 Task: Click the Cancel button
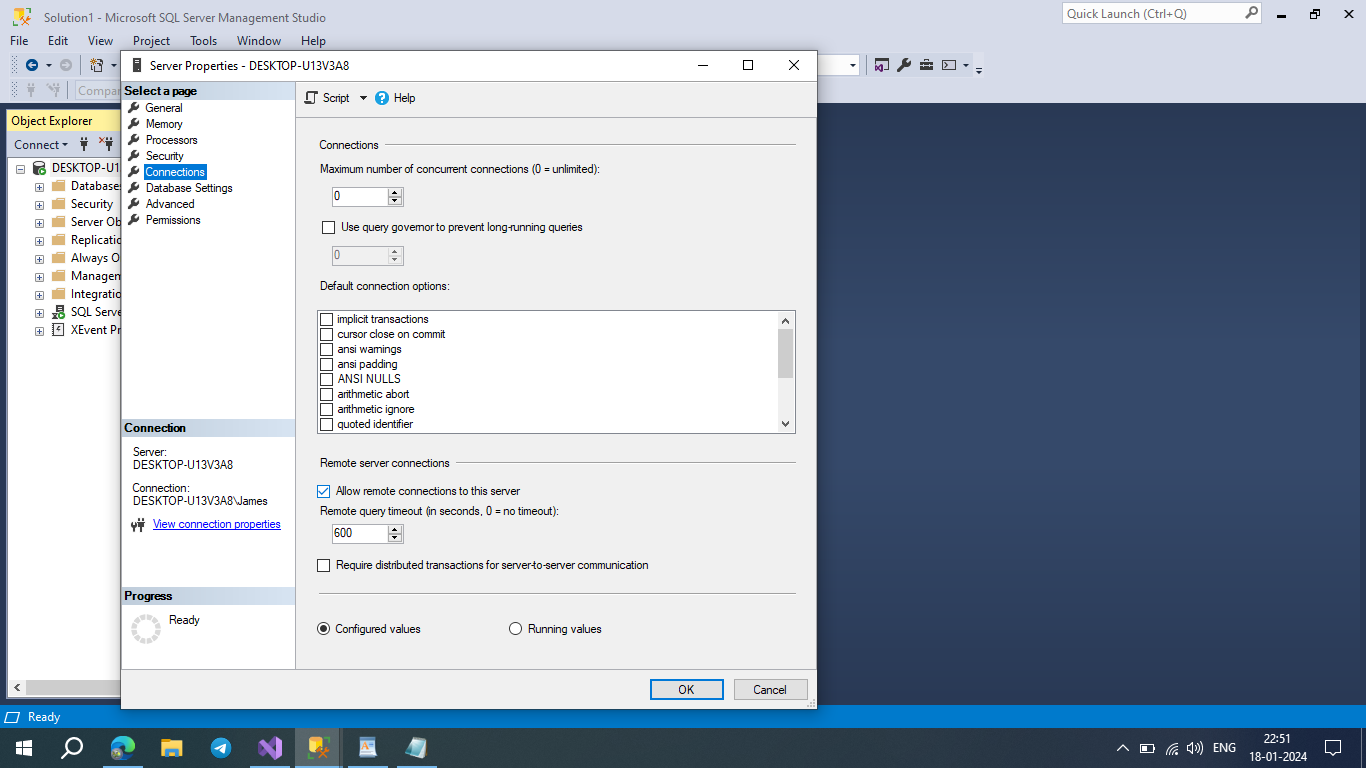coord(770,689)
